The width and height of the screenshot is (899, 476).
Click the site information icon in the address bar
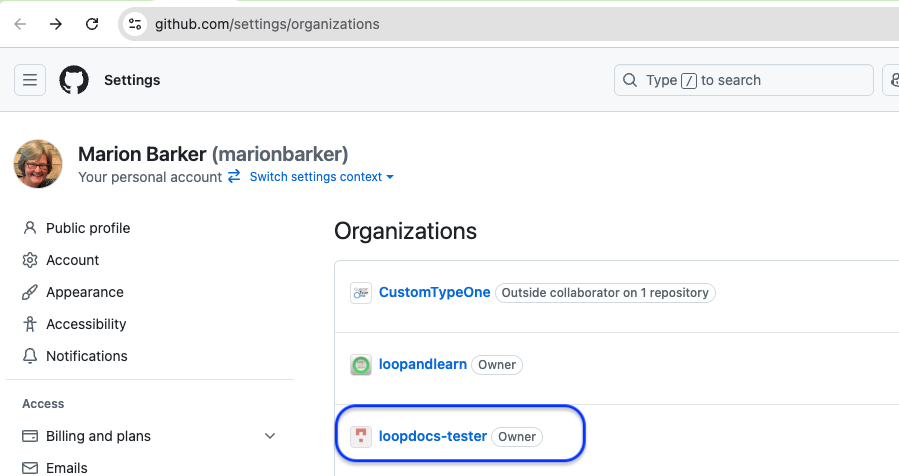point(136,24)
